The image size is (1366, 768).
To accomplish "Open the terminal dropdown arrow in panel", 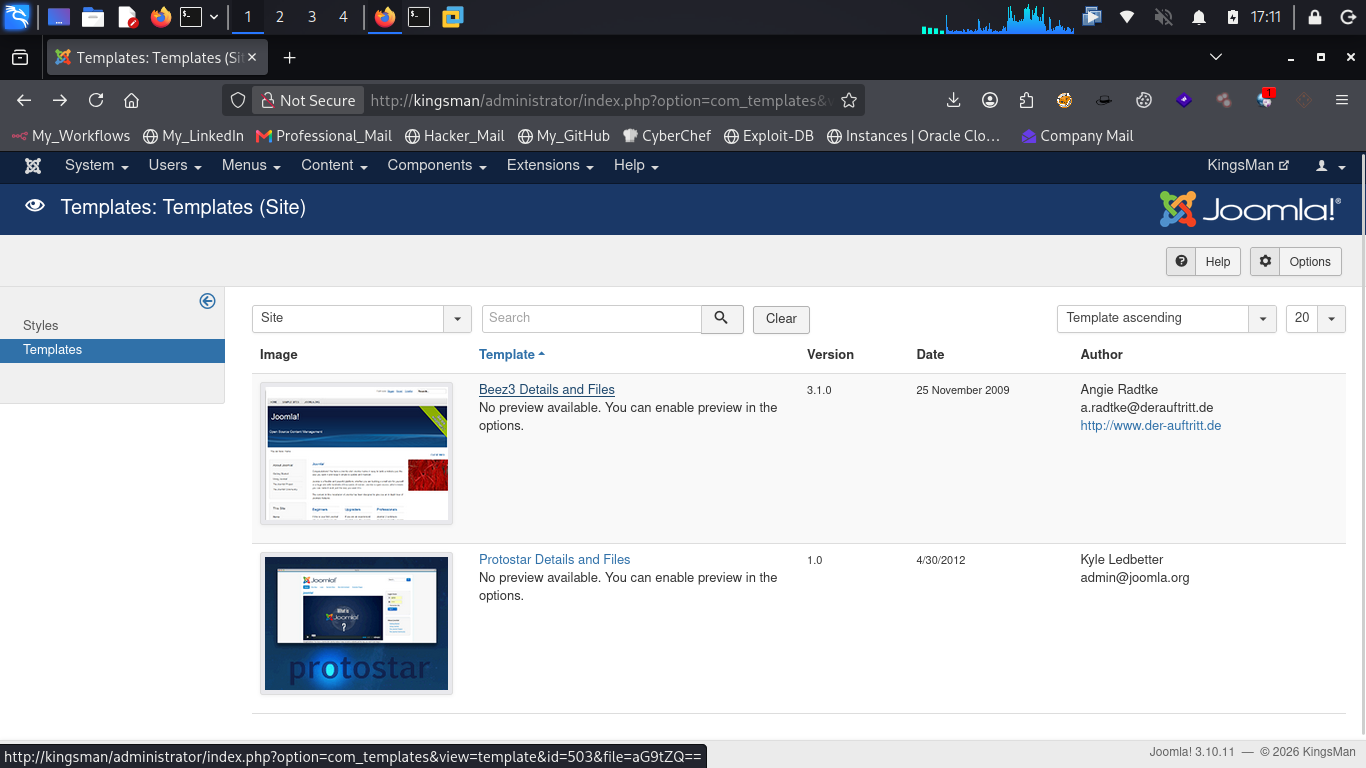I will coord(214,17).
